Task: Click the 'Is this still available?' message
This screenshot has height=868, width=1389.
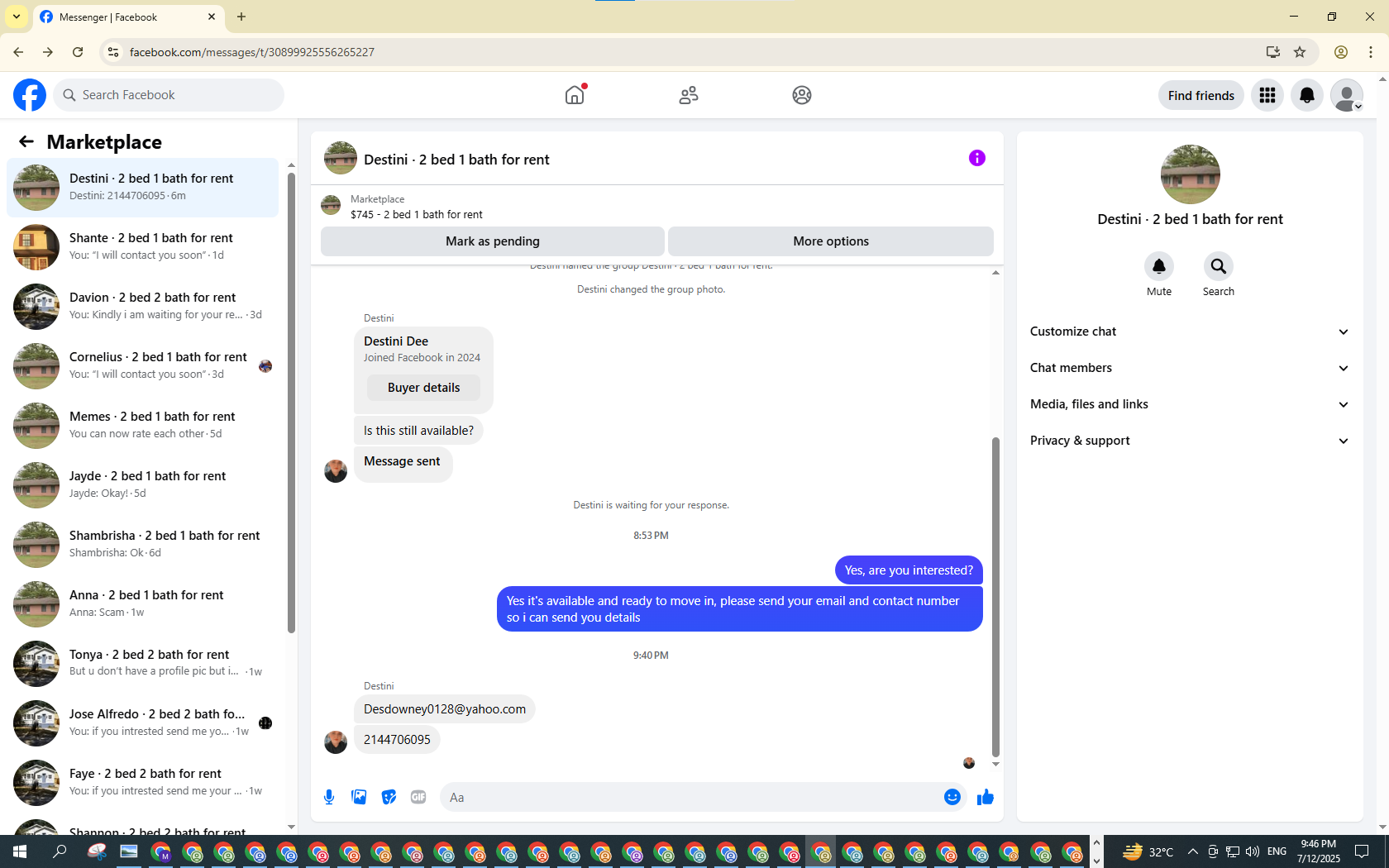Action: [x=418, y=431]
